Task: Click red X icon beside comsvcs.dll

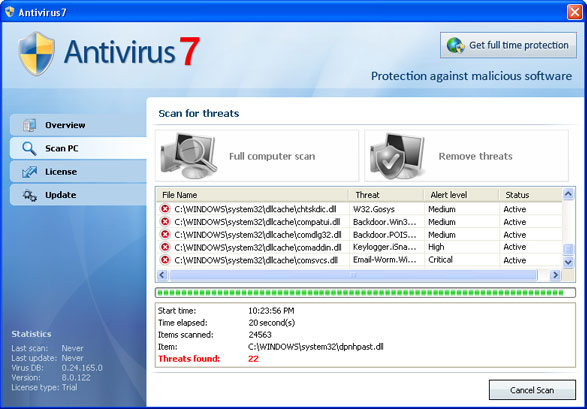Action: pos(165,260)
